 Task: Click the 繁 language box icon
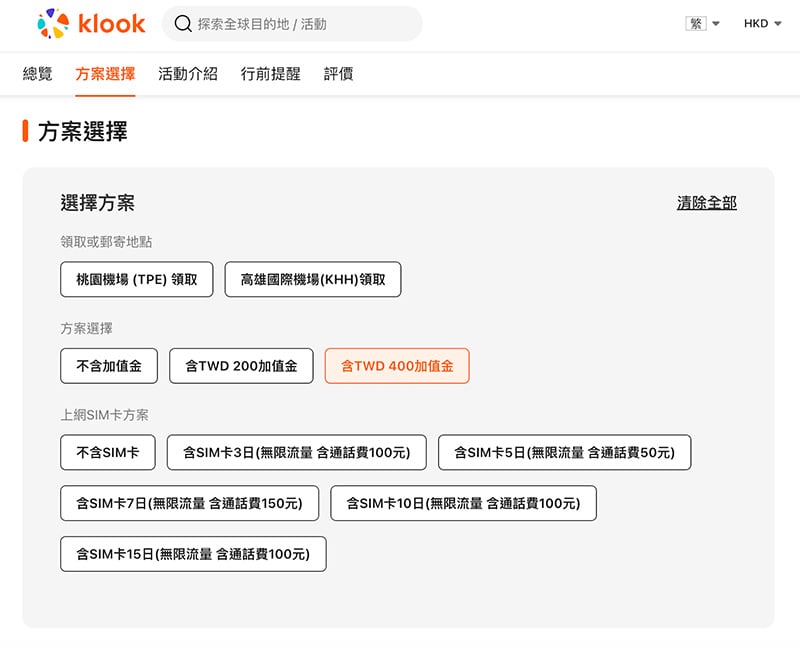click(696, 23)
